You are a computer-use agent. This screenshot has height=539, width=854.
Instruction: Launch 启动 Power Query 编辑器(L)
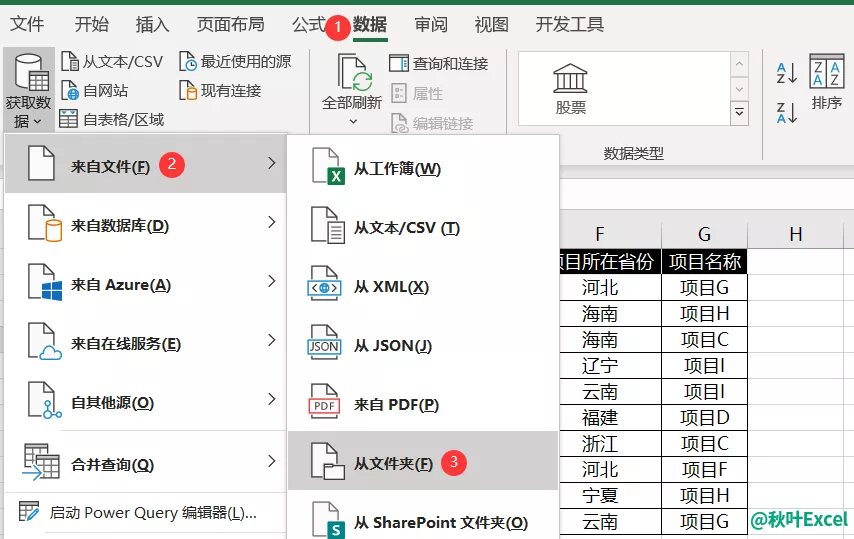pyautogui.click(x=145, y=513)
